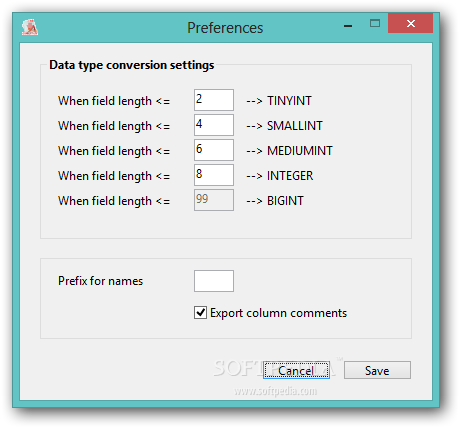Click the SMALLINT field length input
460x428 pixels.
click(x=214, y=125)
